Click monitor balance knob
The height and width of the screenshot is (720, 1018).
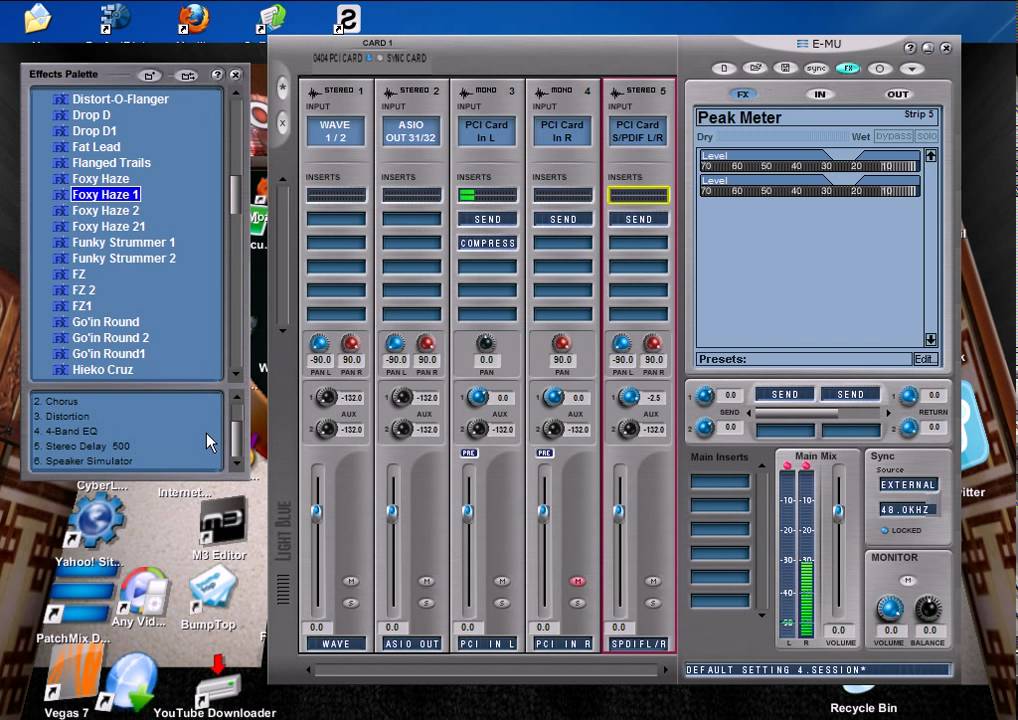[928, 609]
